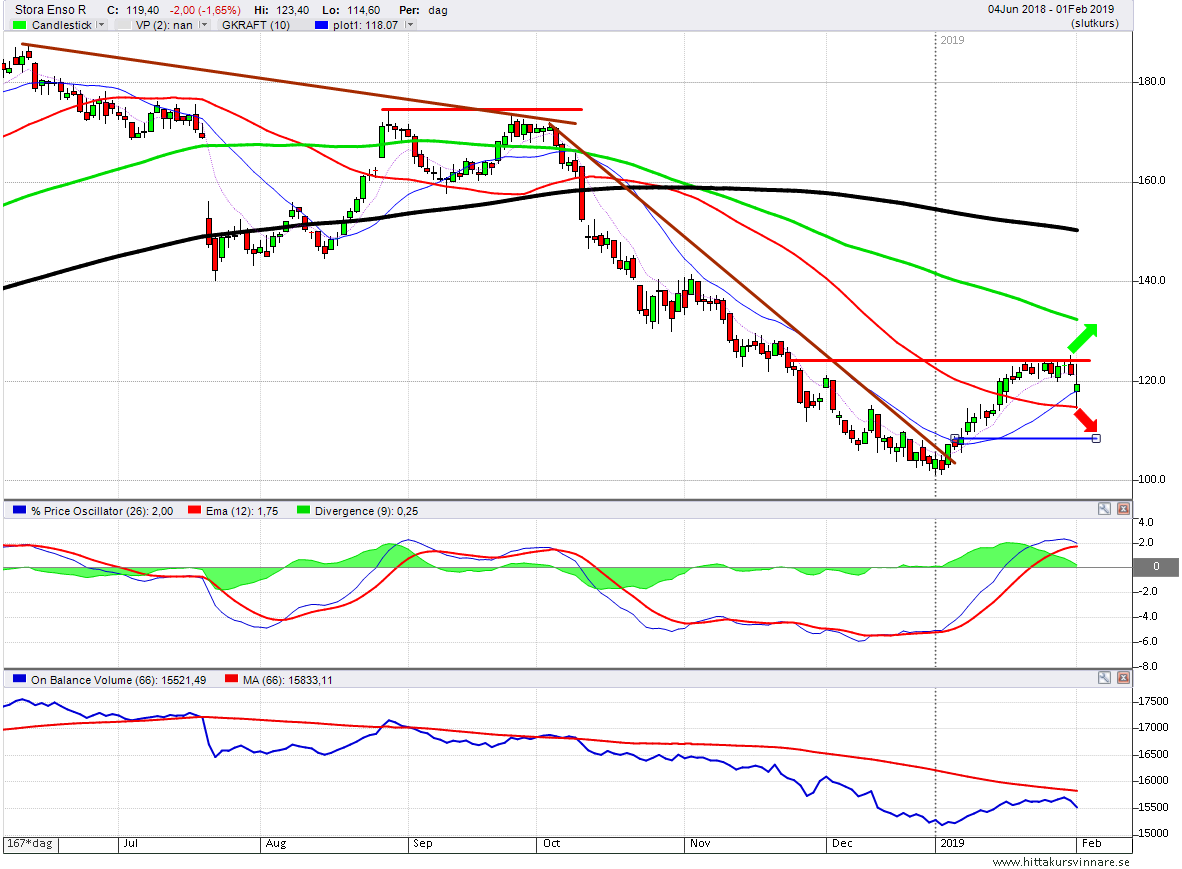Click the Jul marker on time axis
1182x869 pixels.
pyautogui.click(x=130, y=843)
